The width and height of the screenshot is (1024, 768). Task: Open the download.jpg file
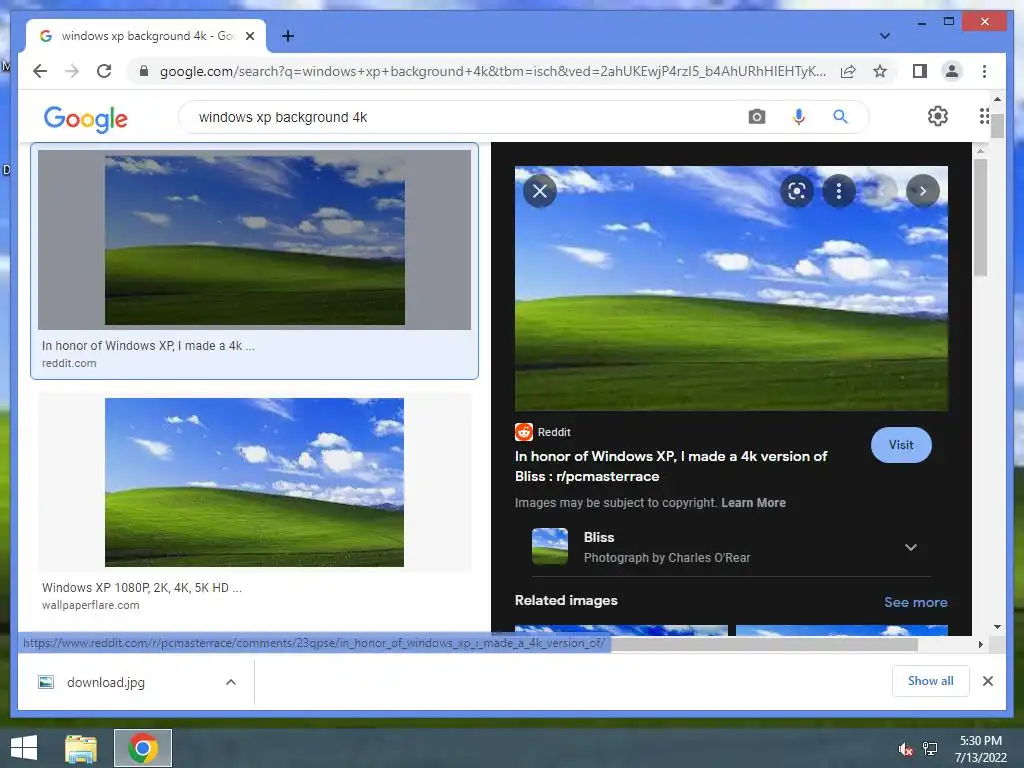[105, 682]
